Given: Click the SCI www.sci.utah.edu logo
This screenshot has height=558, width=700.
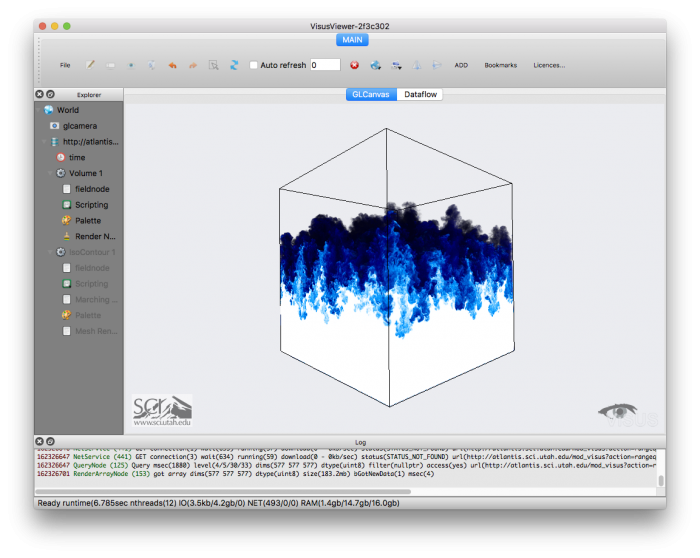Looking at the screenshot, I should (x=162, y=410).
